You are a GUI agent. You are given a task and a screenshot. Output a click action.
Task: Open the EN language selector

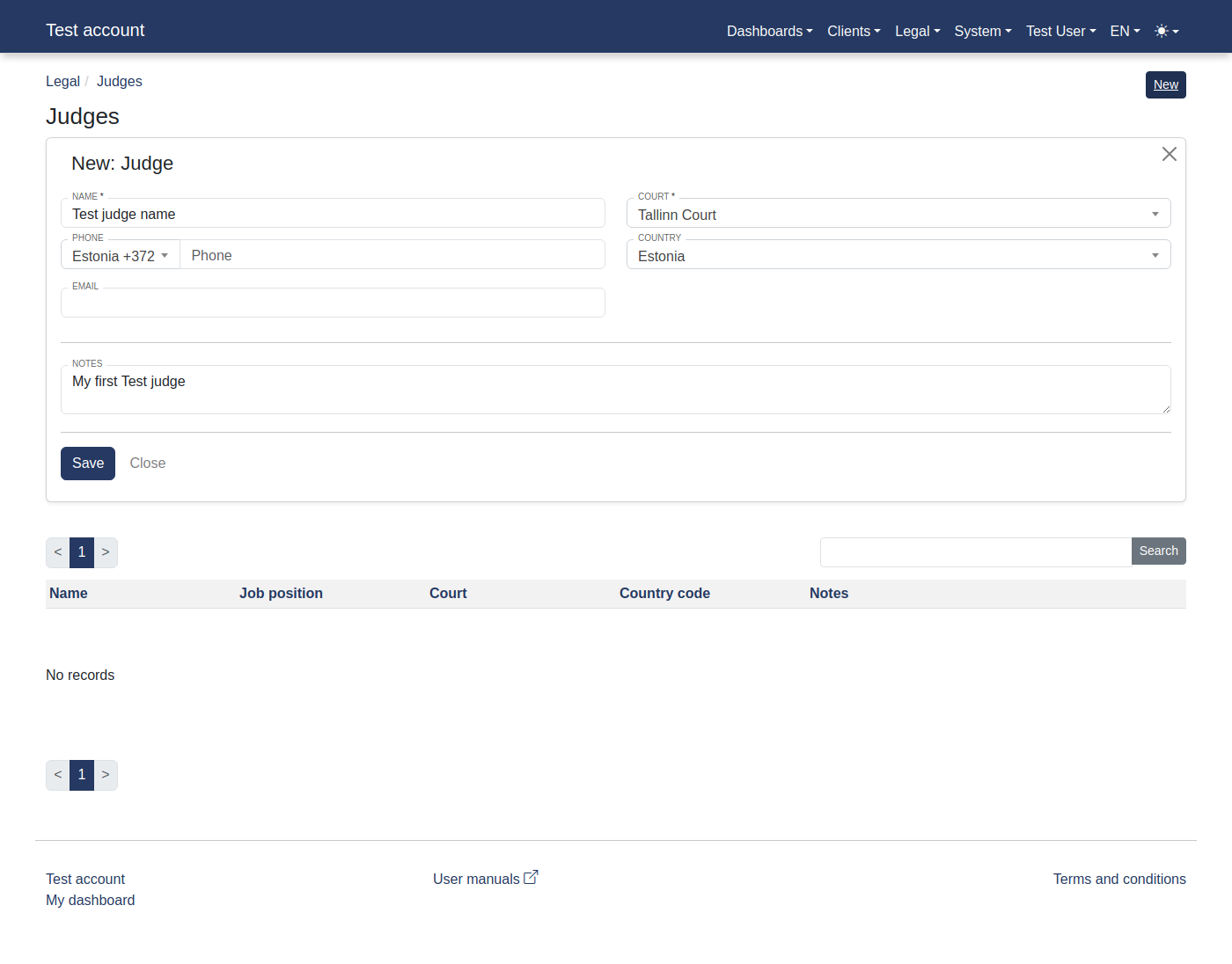[x=1125, y=31]
